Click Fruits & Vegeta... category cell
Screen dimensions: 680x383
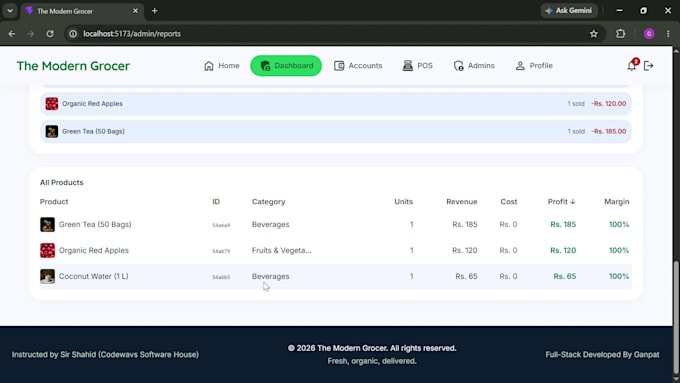click(x=281, y=250)
